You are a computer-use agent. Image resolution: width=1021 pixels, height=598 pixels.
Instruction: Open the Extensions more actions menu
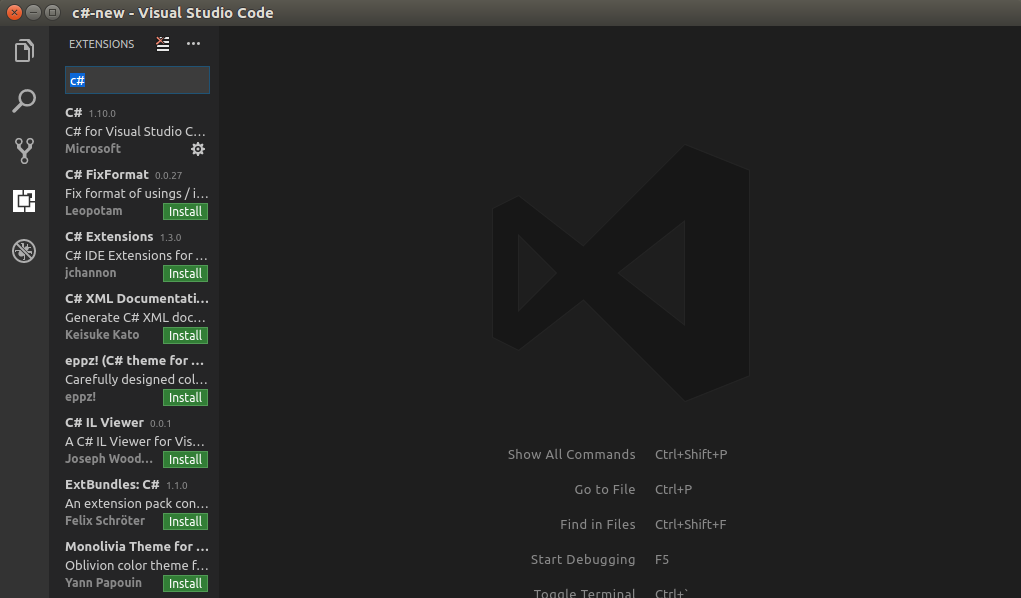[x=193, y=44]
